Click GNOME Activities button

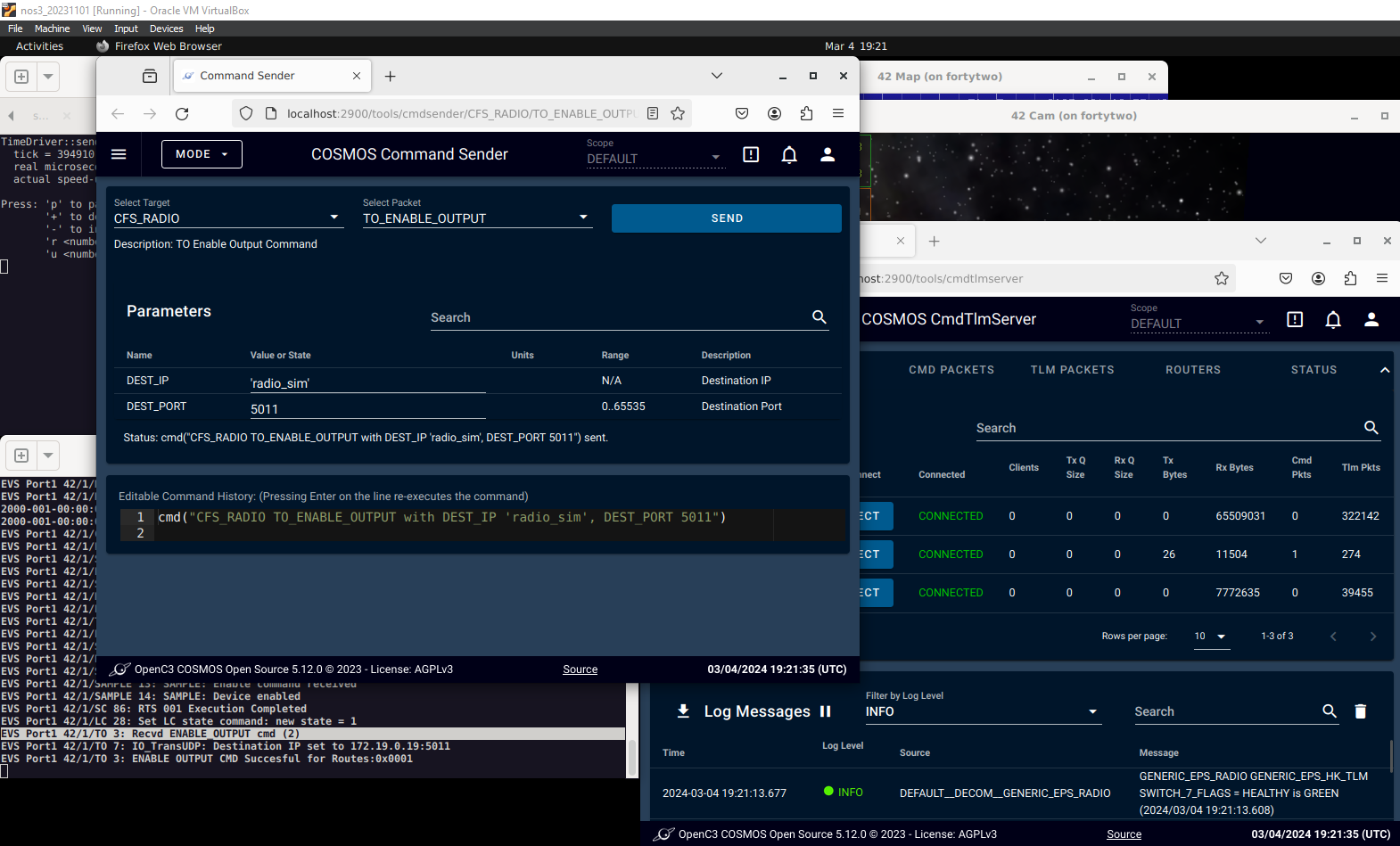pos(39,46)
